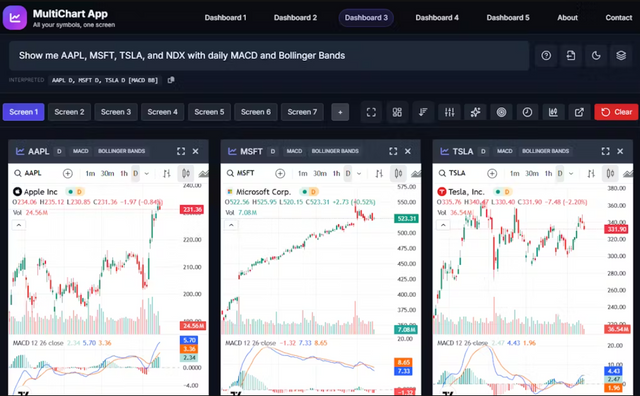Viewport: 640px width, 396px height.
Task: Select 30m interval on MSFT chart
Action: pos(320,174)
